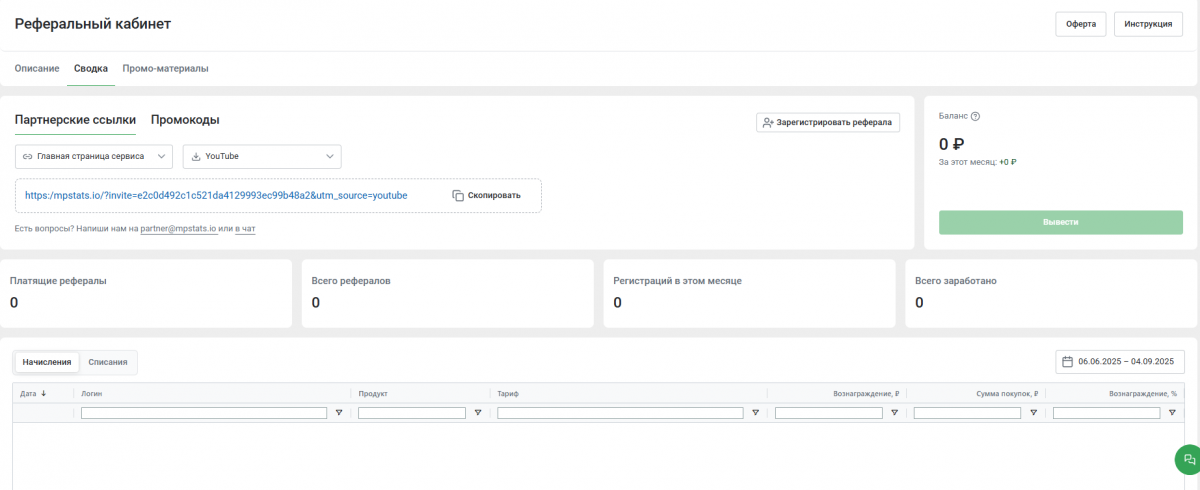Click filter icon for Сумма покупок column

point(1033,413)
